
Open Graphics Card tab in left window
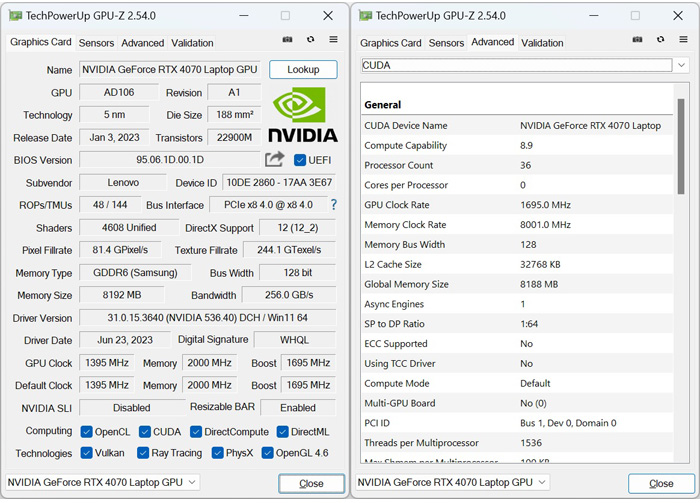41,42
